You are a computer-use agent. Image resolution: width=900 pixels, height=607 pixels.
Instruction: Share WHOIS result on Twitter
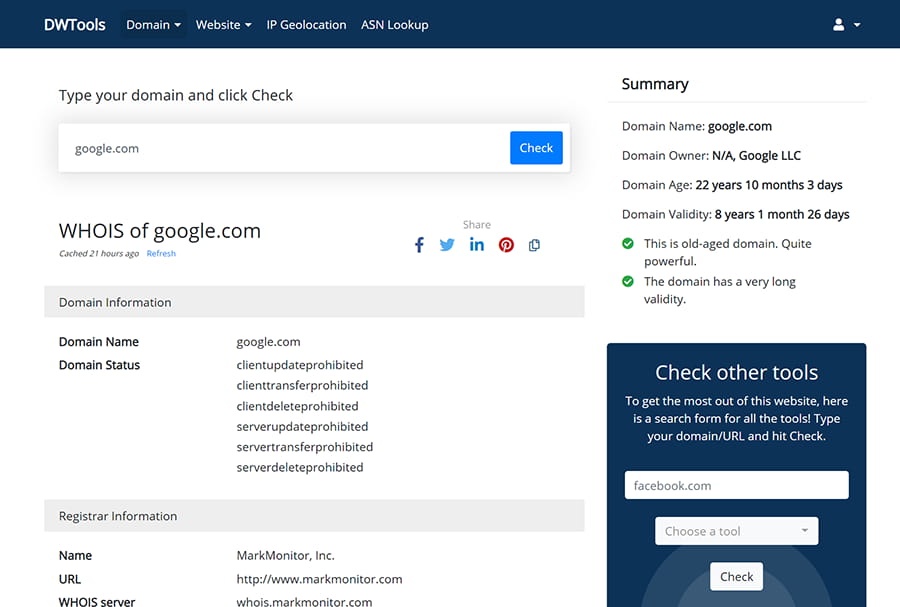(447, 245)
